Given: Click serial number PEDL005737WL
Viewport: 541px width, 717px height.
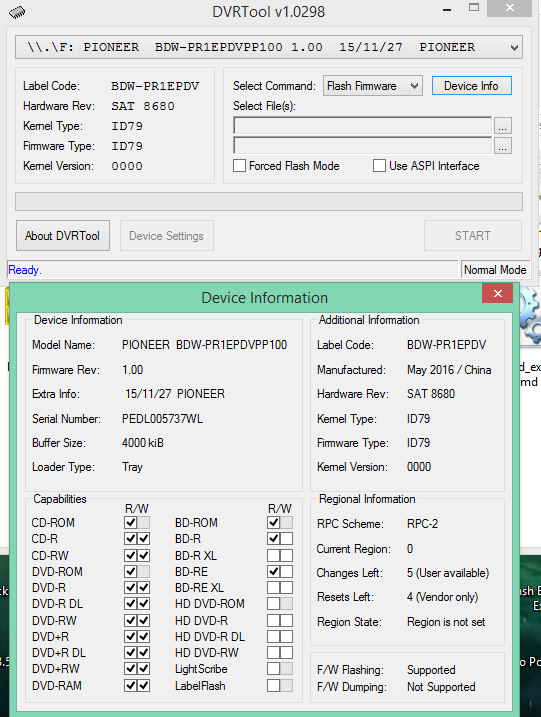Looking at the screenshot, I should tap(162, 419).
